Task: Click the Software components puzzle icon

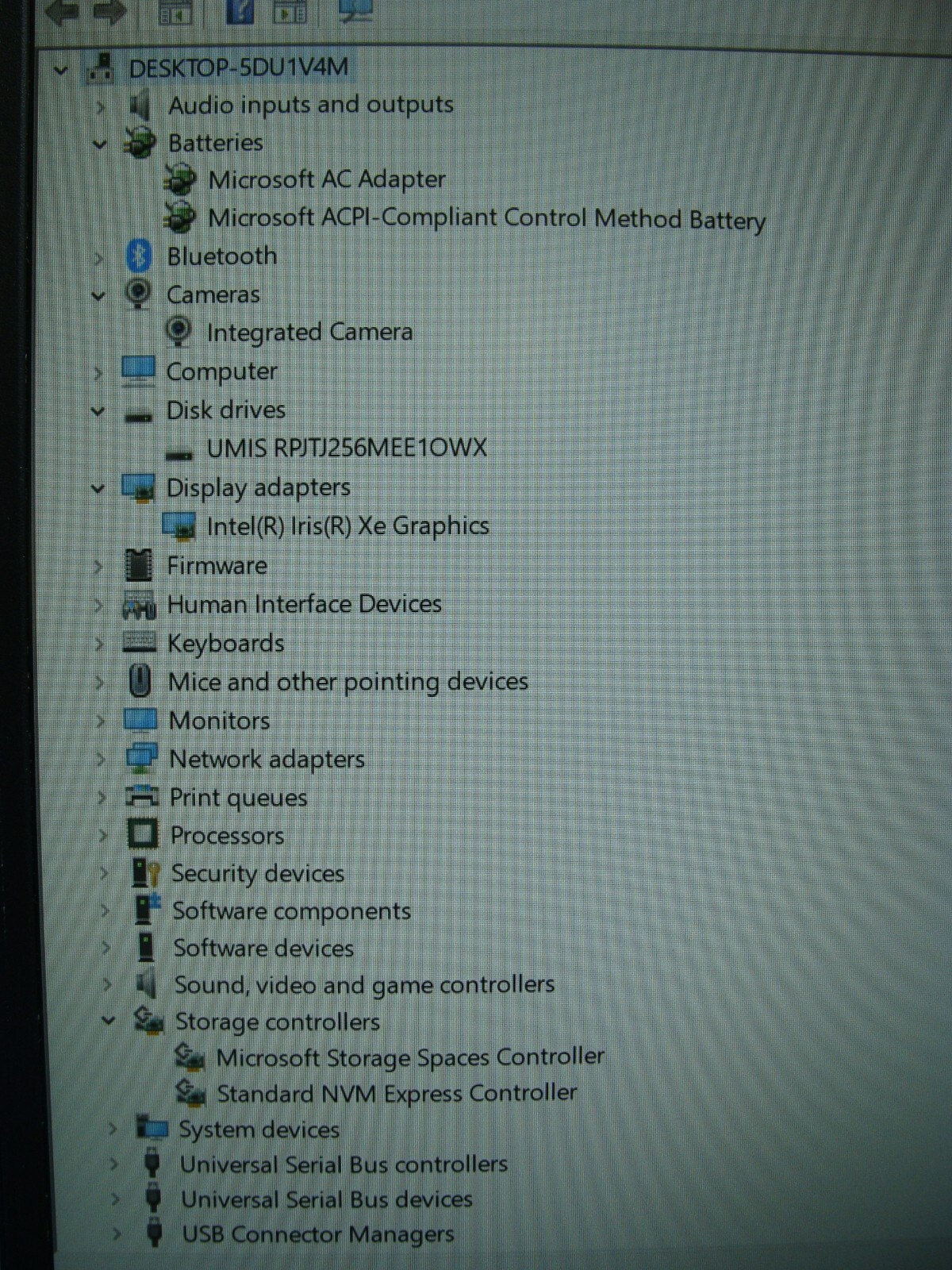Action: (x=147, y=910)
